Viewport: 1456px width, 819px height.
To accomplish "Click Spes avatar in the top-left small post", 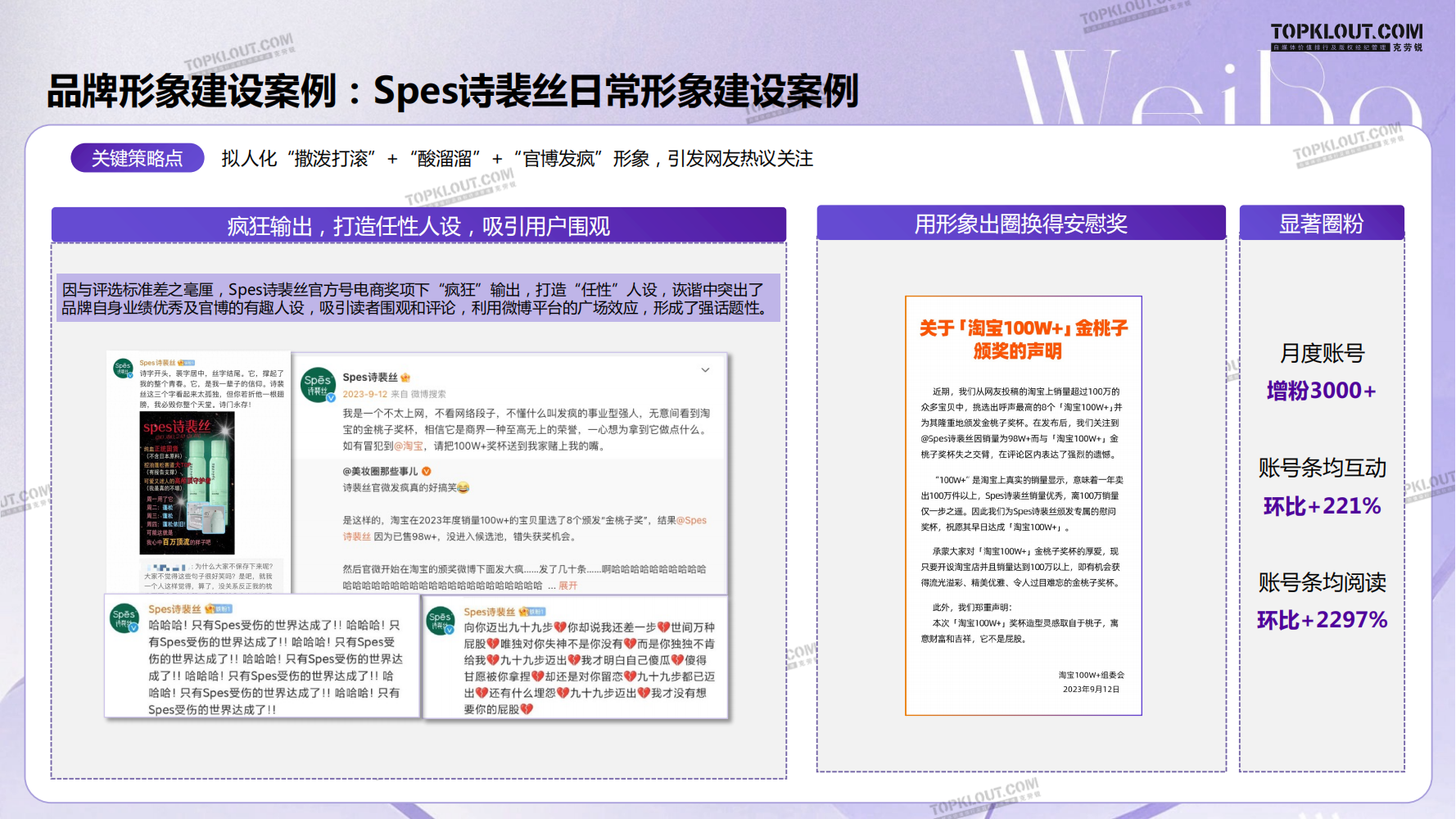I will (x=123, y=369).
